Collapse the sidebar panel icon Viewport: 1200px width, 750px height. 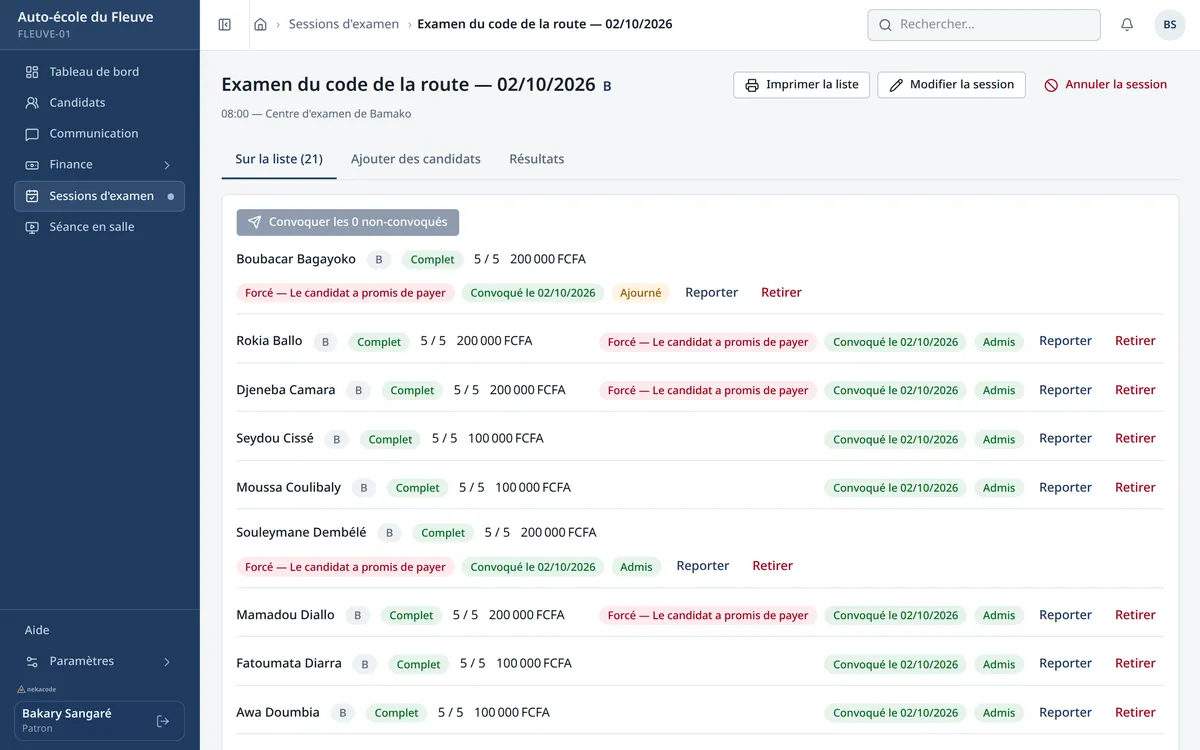225,25
